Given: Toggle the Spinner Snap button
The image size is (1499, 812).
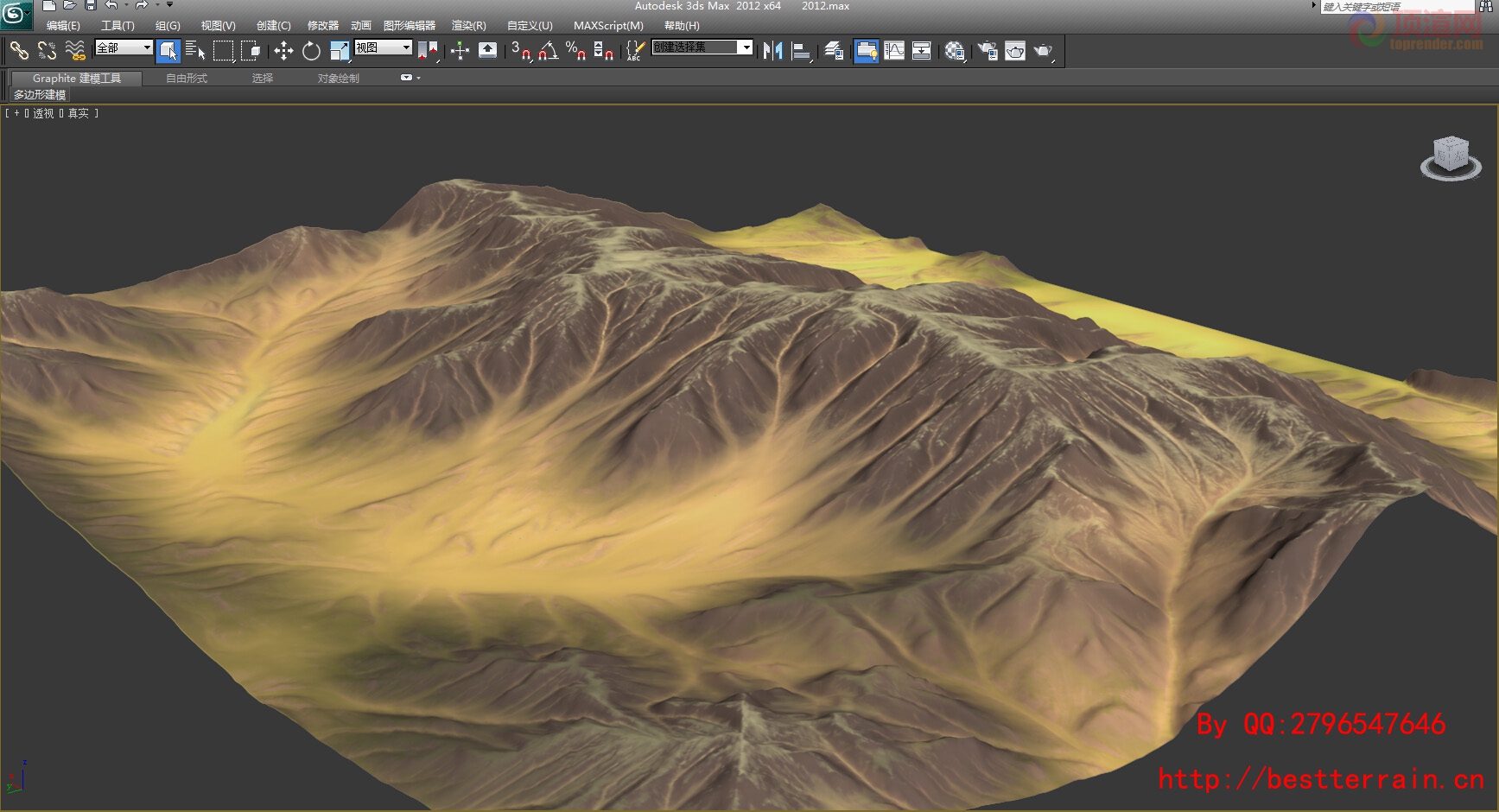Looking at the screenshot, I should tap(603, 51).
